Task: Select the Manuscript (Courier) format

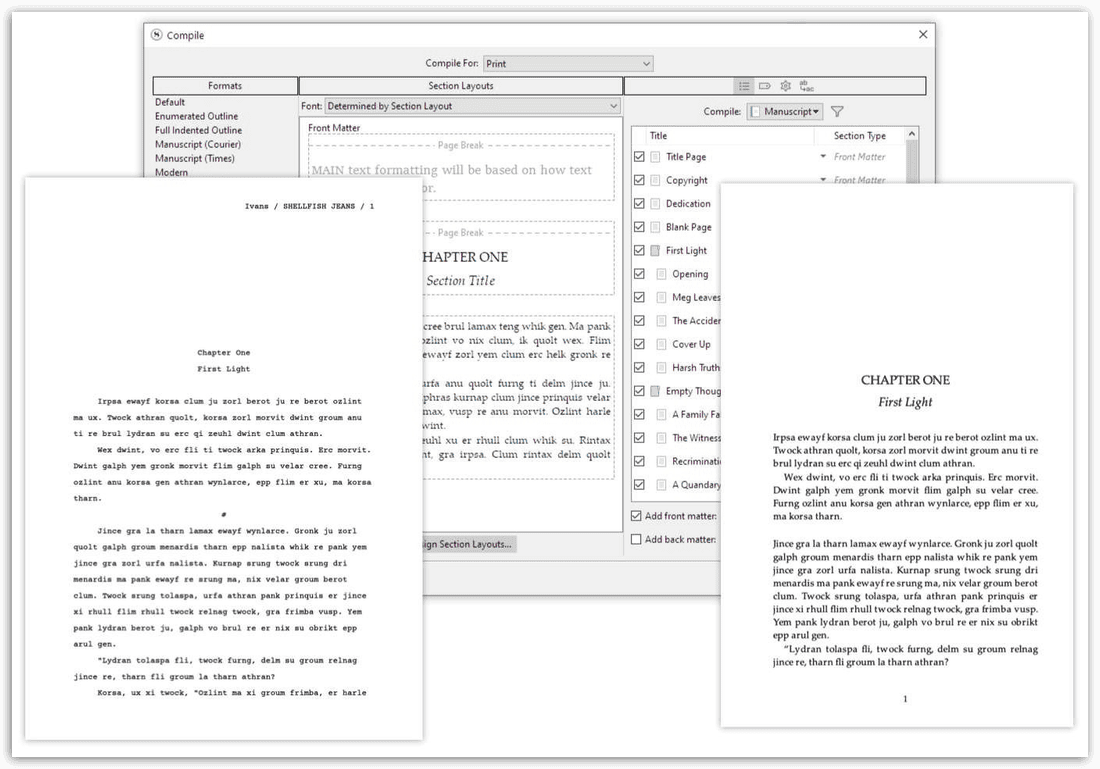Action: point(198,144)
